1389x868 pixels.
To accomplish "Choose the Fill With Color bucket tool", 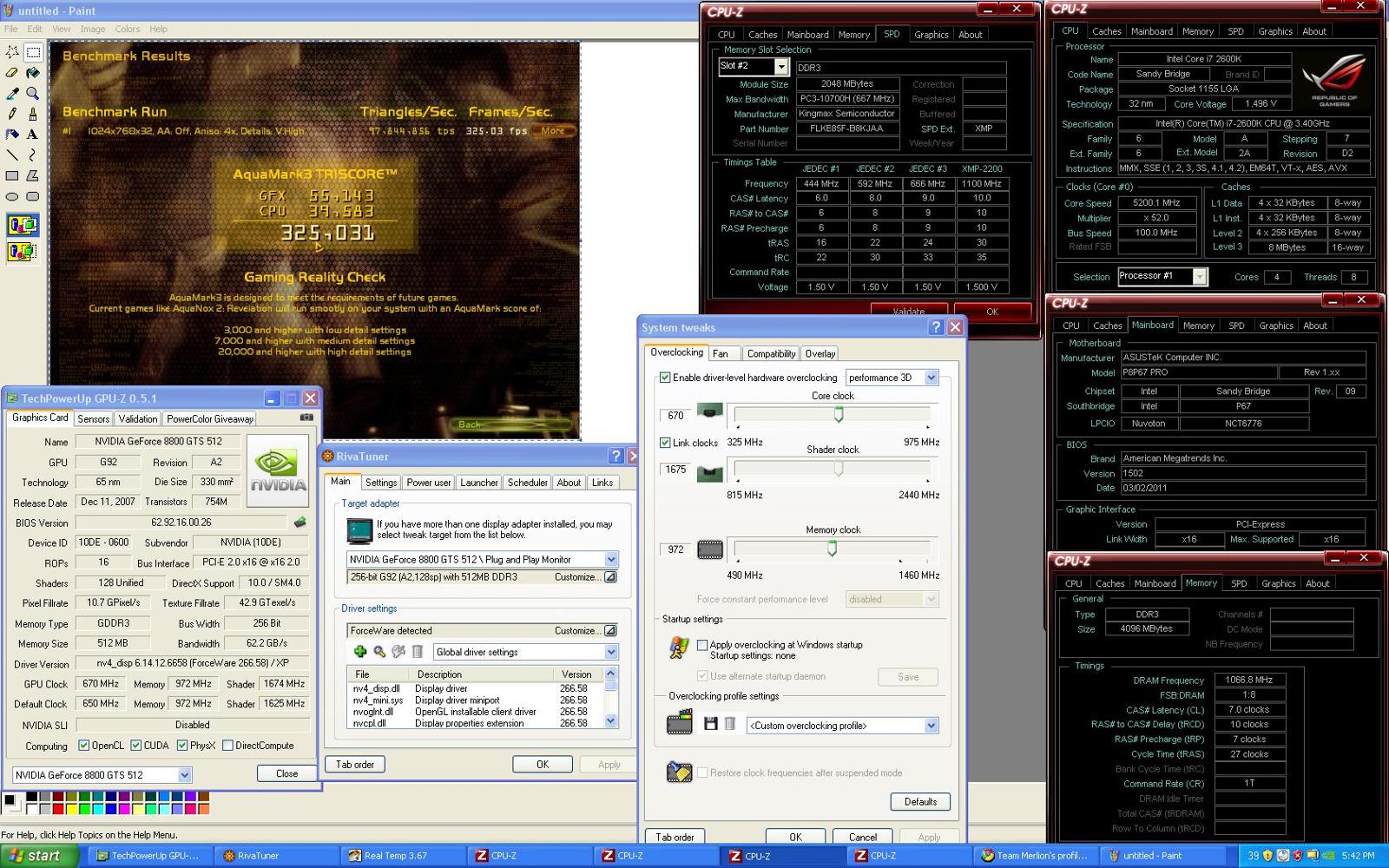I will pyautogui.click(x=32, y=73).
